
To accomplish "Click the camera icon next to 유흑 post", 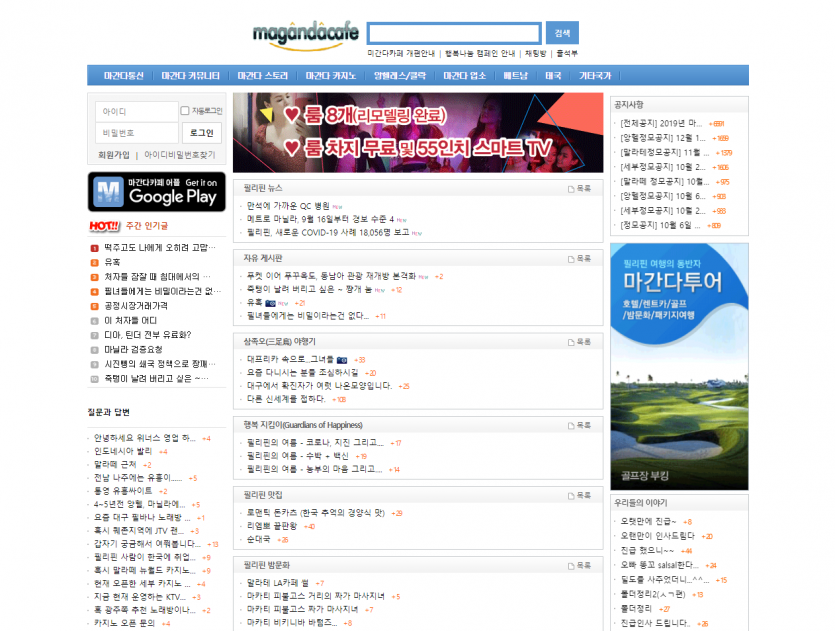I will (270, 302).
